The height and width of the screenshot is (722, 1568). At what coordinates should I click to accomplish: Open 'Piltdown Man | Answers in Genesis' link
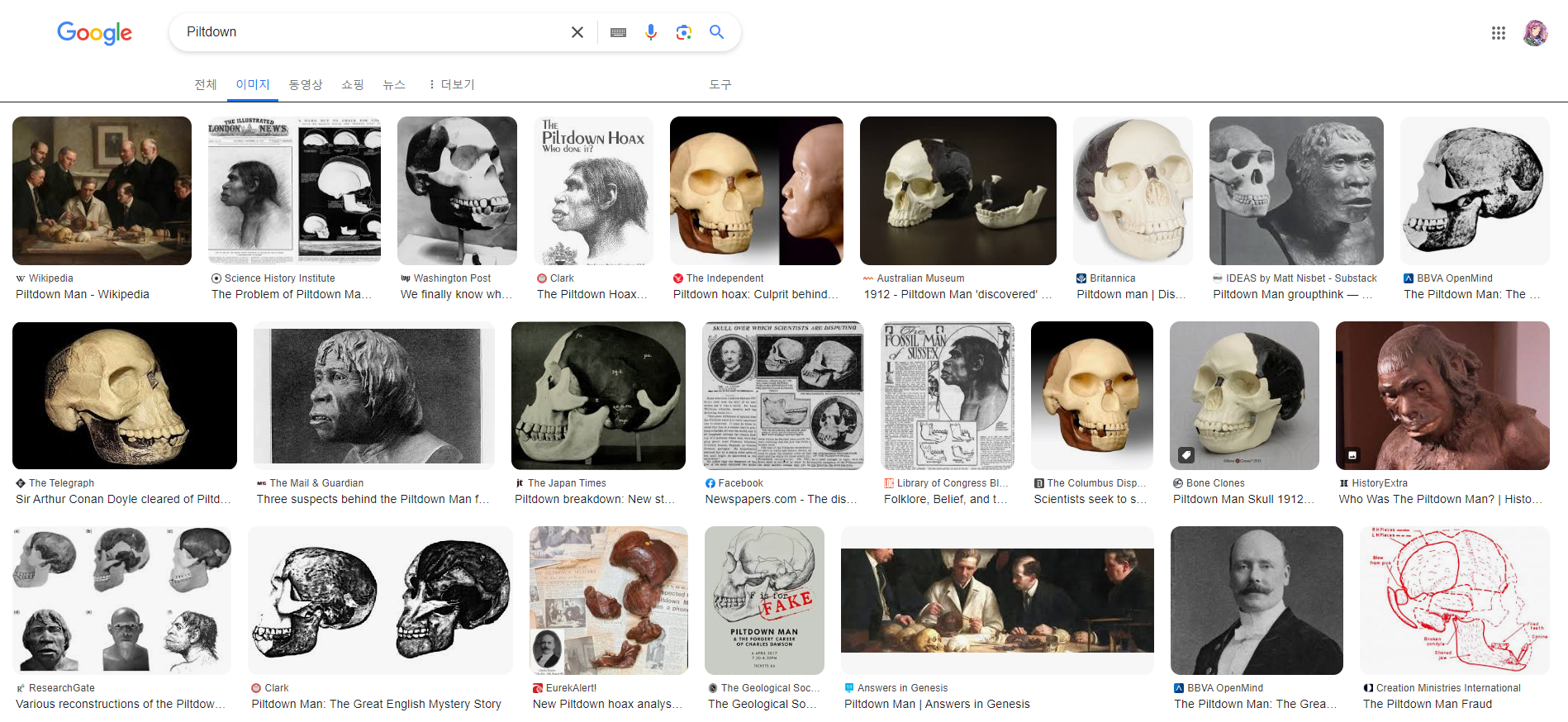(x=937, y=704)
